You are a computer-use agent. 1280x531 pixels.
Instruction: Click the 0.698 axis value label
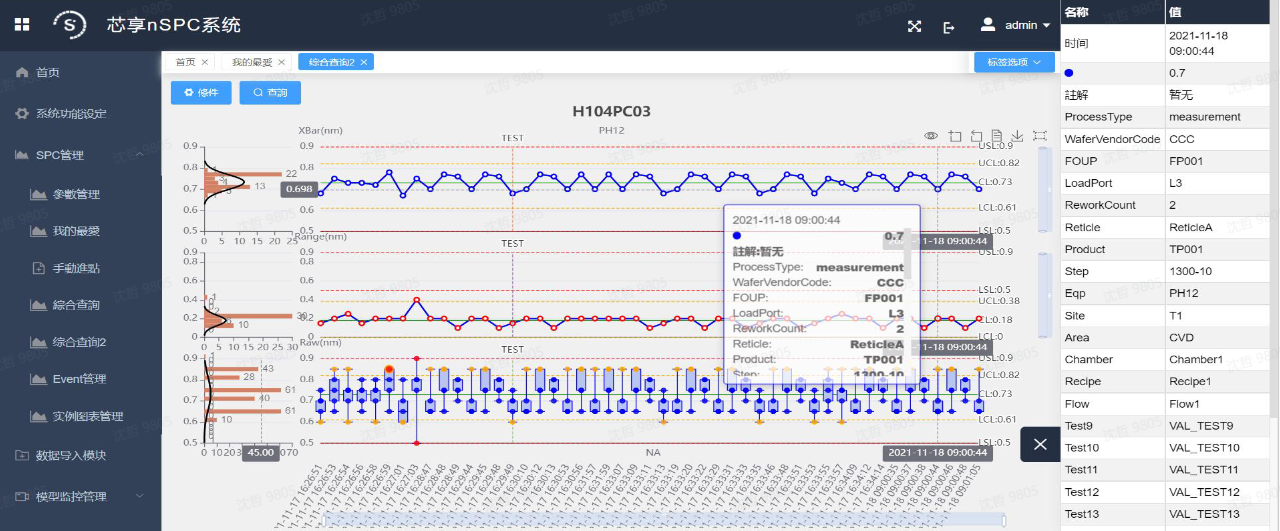[x=299, y=188]
